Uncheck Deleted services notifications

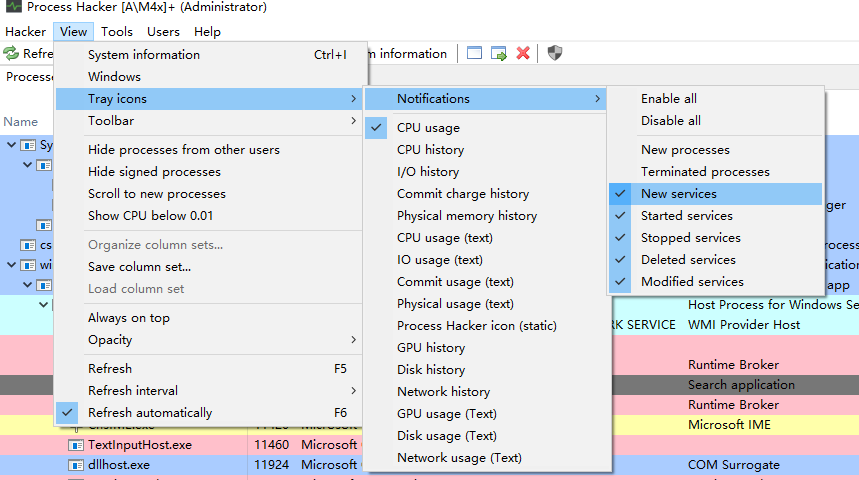pos(715,260)
